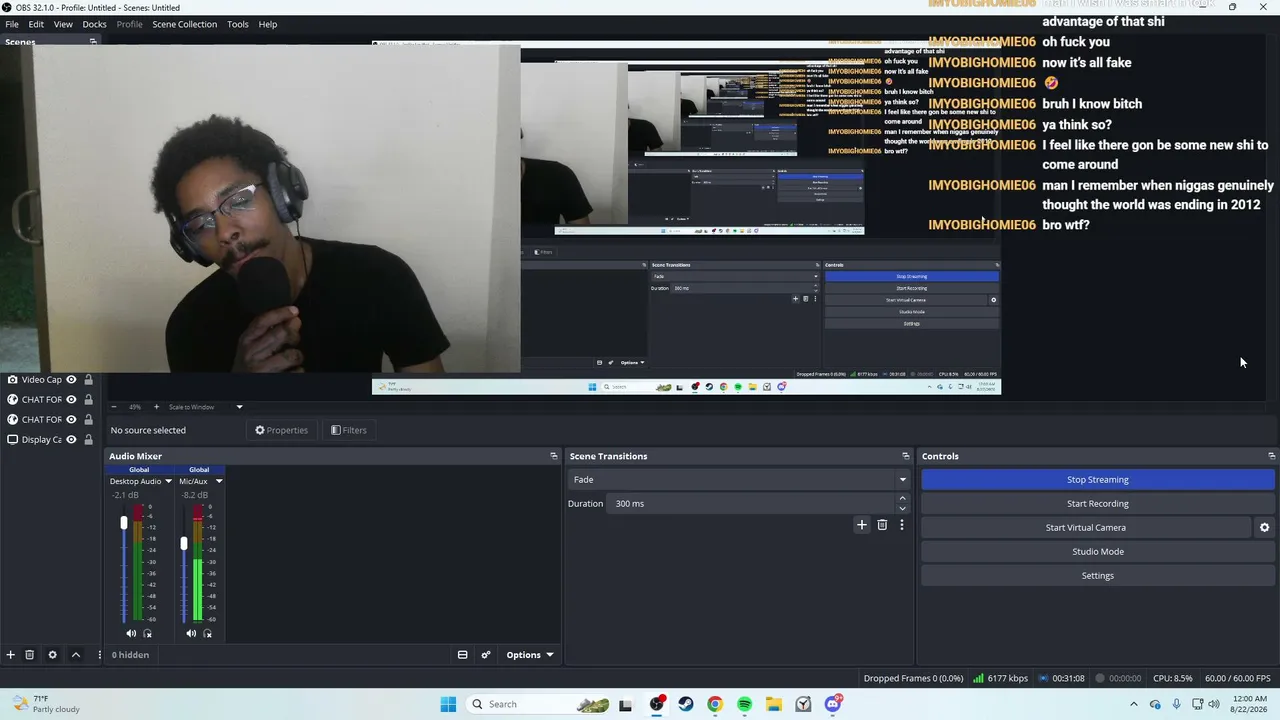The width and height of the screenshot is (1280, 720).
Task: Click the Windows Start button
Action: [448, 704]
